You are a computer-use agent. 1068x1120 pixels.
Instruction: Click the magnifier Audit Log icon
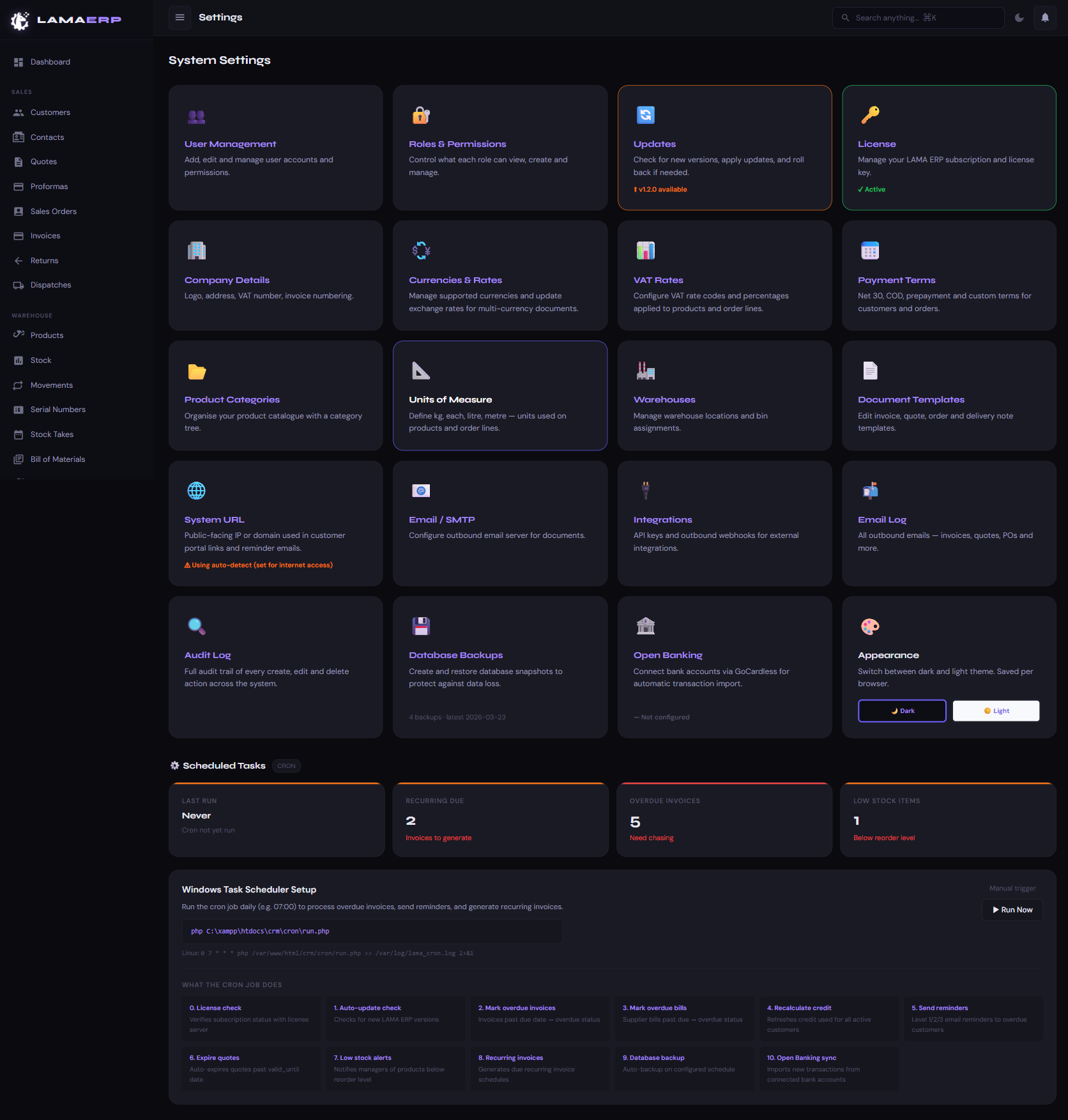196,626
